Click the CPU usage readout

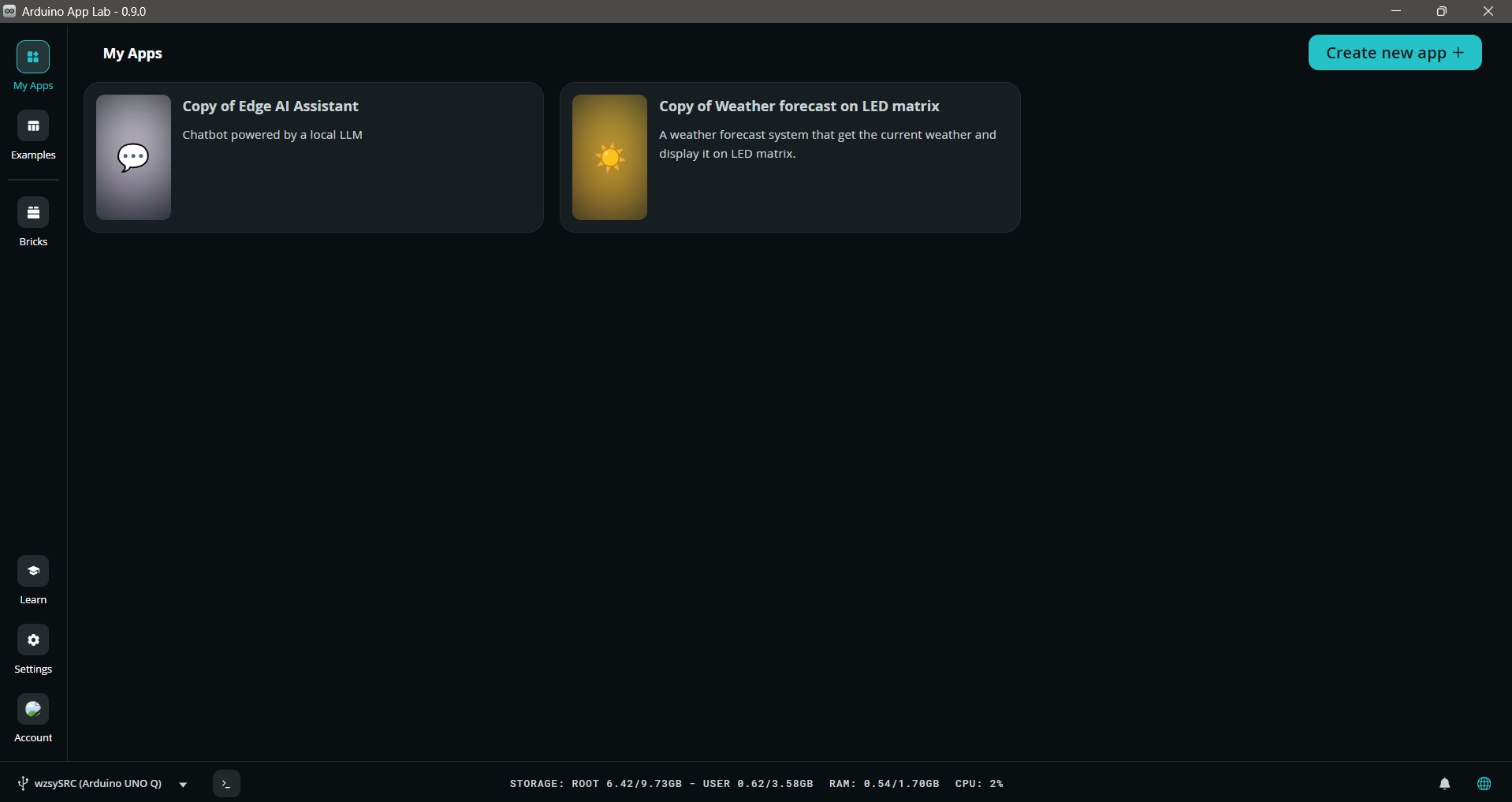click(979, 784)
